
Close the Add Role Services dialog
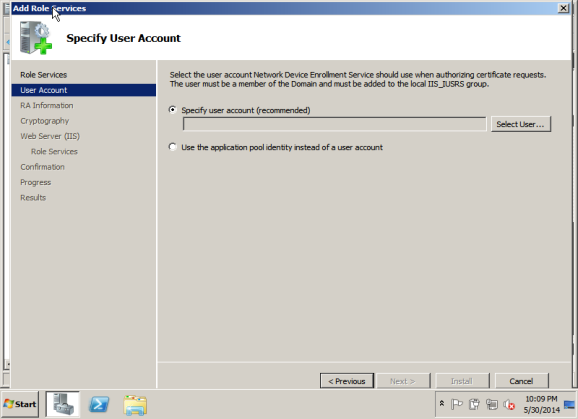click(563, 8)
